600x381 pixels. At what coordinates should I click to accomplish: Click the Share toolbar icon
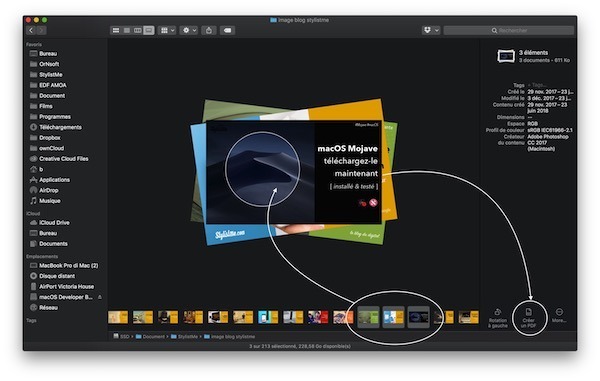[x=209, y=30]
